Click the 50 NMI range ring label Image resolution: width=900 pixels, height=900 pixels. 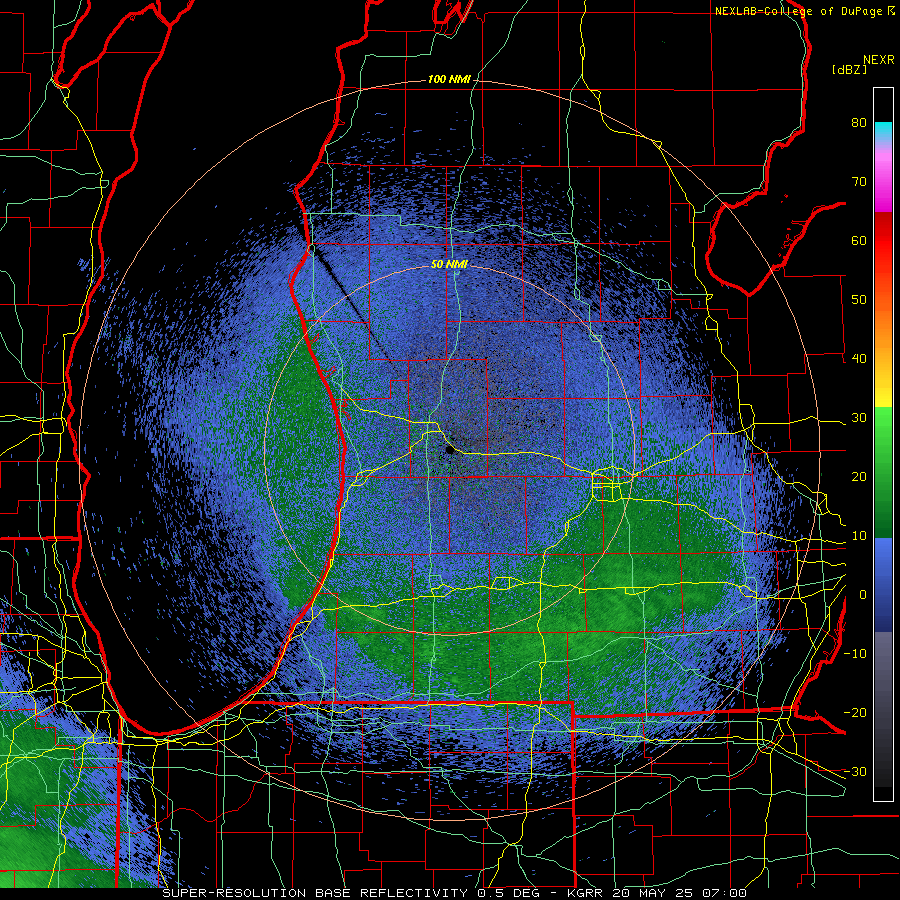pyautogui.click(x=449, y=265)
